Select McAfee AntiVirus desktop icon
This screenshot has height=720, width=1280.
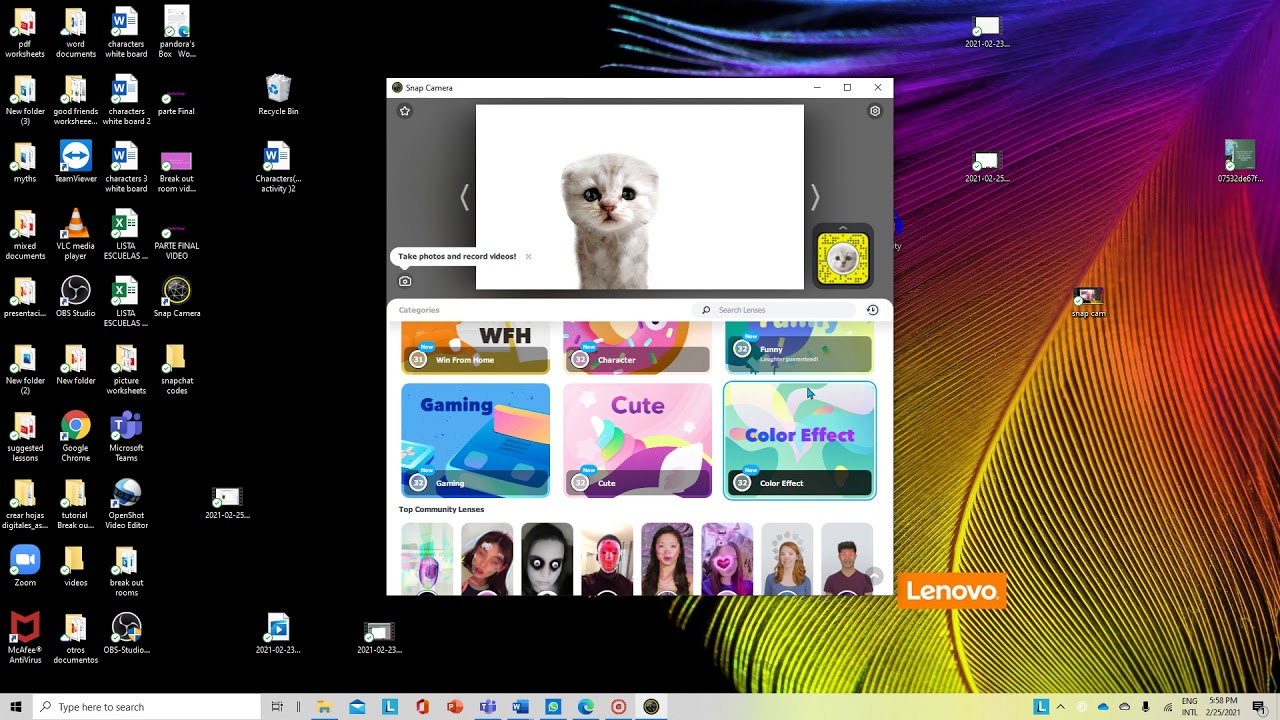25,638
